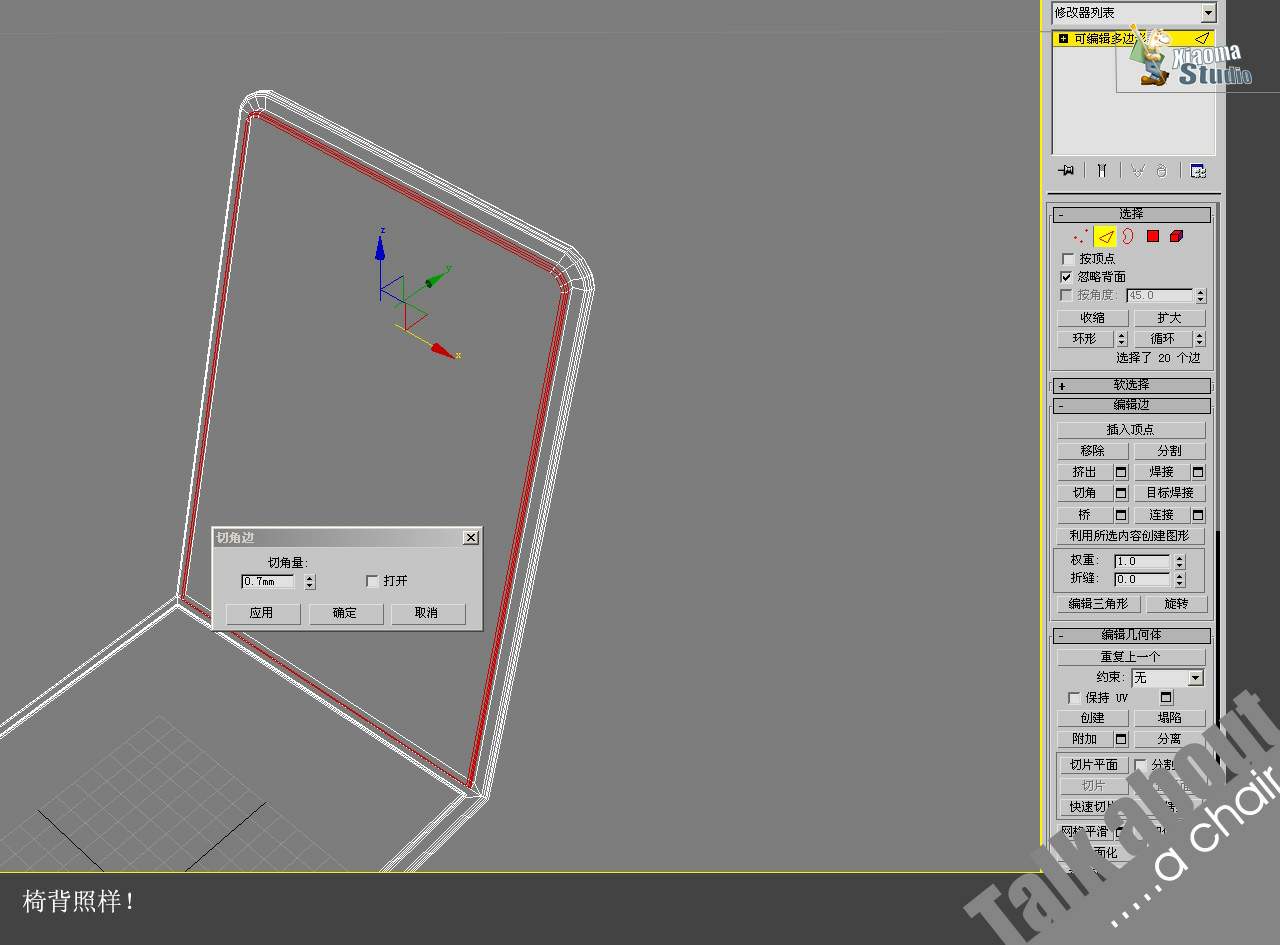Close the 切角边 dialog
Screen dimensions: 1280x945
471,538
